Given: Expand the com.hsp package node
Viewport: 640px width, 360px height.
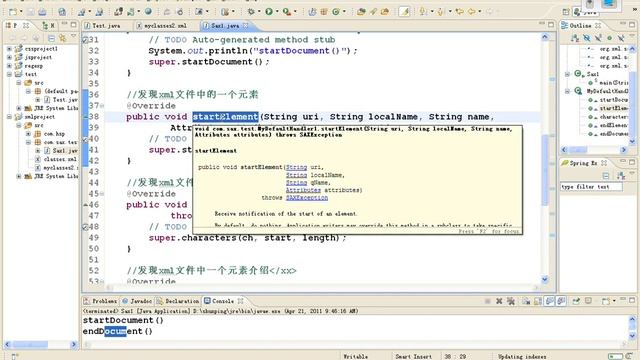Looking at the screenshot, I should click(x=28, y=133).
